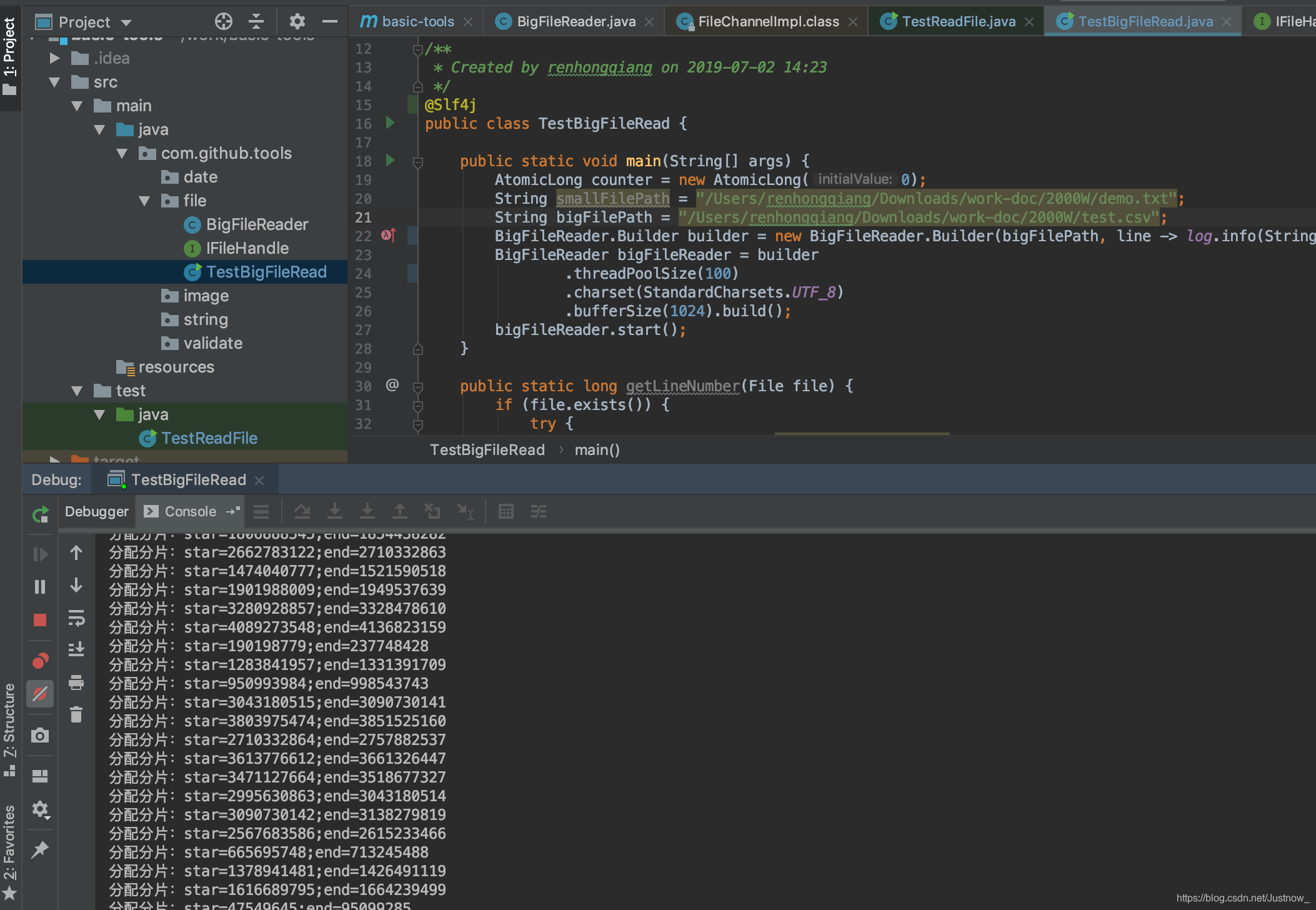Viewport: 1316px width, 910px height.
Task: Collapse the com.github.tools package
Action: pyautogui.click(x=122, y=154)
